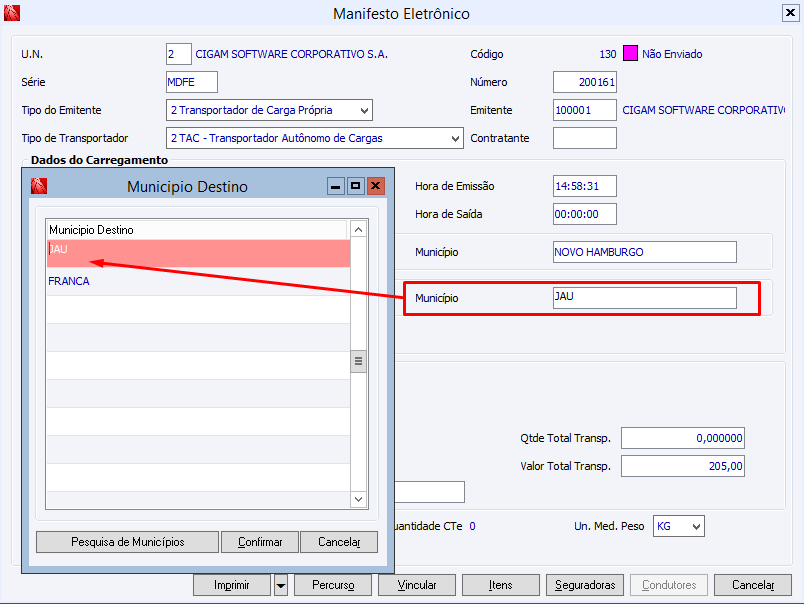The image size is (804, 604).
Task: Click the Imprimir button
Action: tap(232, 585)
